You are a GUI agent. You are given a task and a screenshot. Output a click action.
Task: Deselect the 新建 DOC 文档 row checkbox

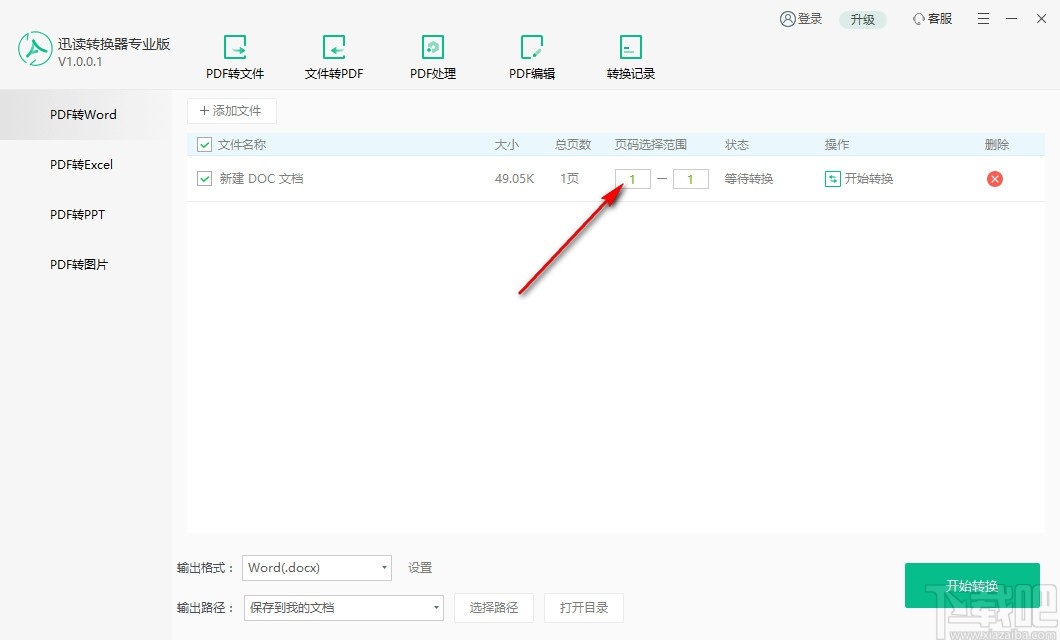click(203, 178)
